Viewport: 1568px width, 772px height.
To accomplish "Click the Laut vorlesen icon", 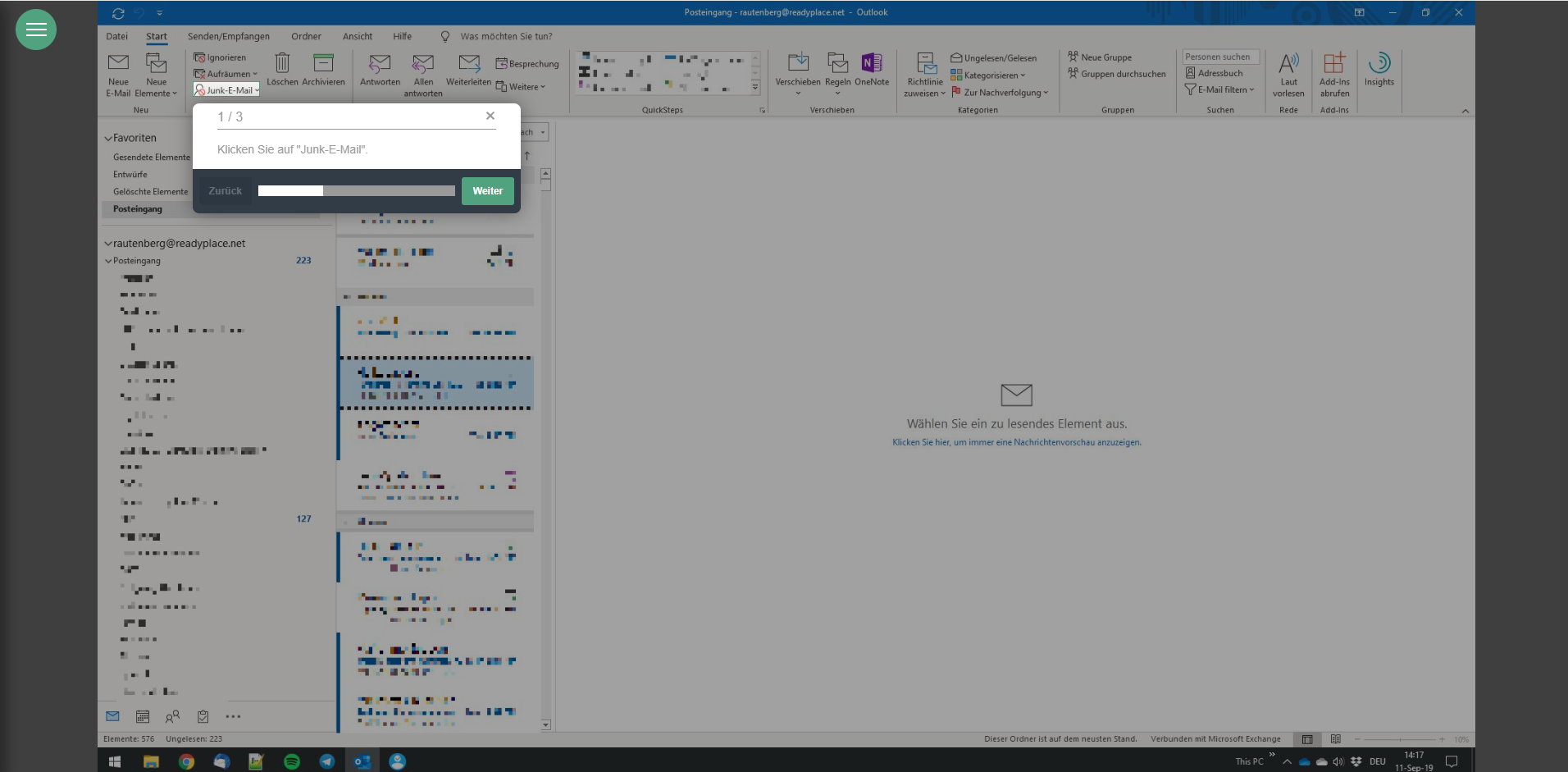I will coord(1288,64).
